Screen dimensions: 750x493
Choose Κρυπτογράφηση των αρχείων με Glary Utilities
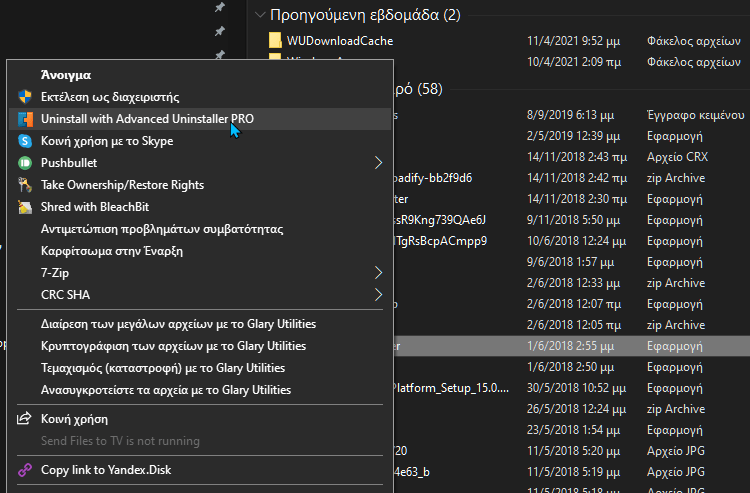tap(173, 346)
